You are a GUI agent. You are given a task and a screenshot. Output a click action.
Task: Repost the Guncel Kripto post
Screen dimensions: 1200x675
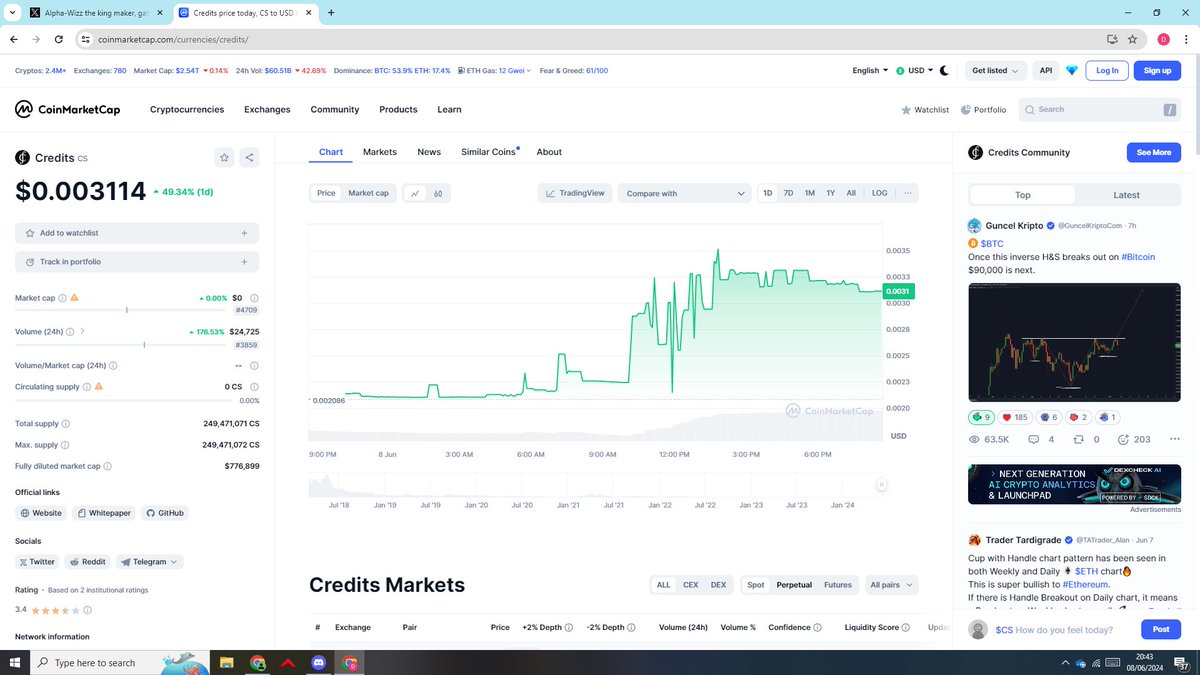[1079, 439]
